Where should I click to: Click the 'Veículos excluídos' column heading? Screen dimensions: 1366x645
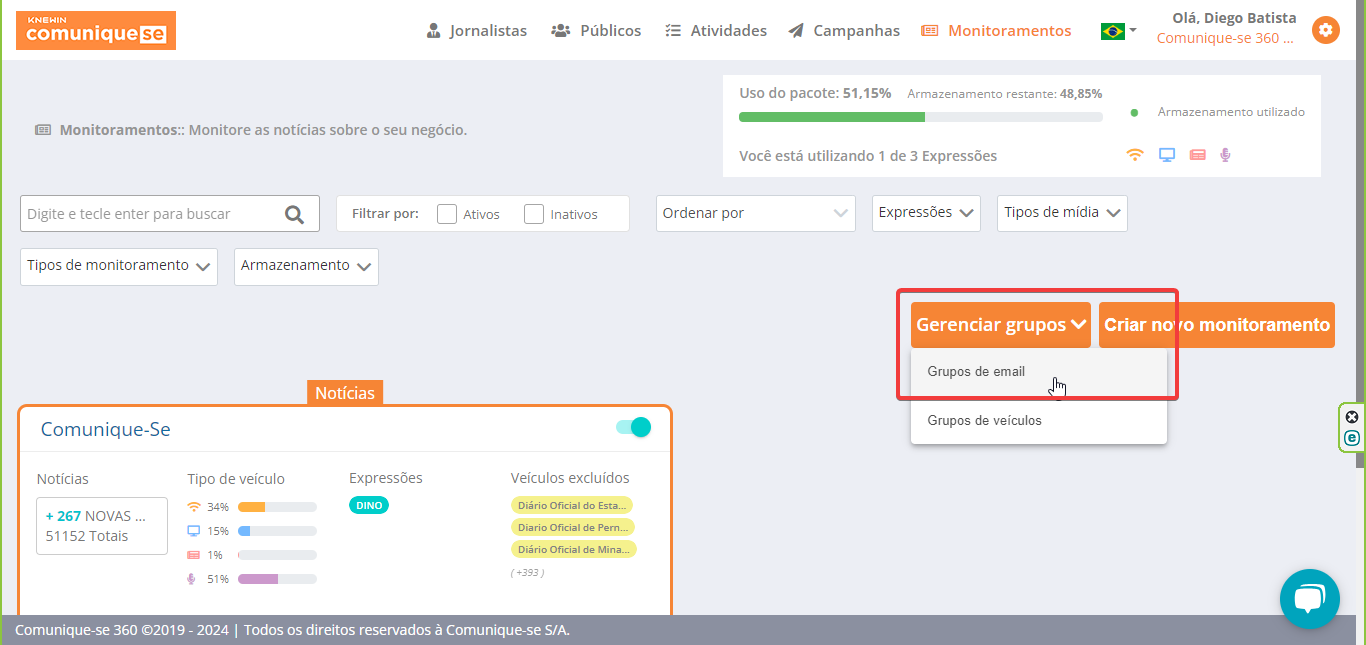570,478
